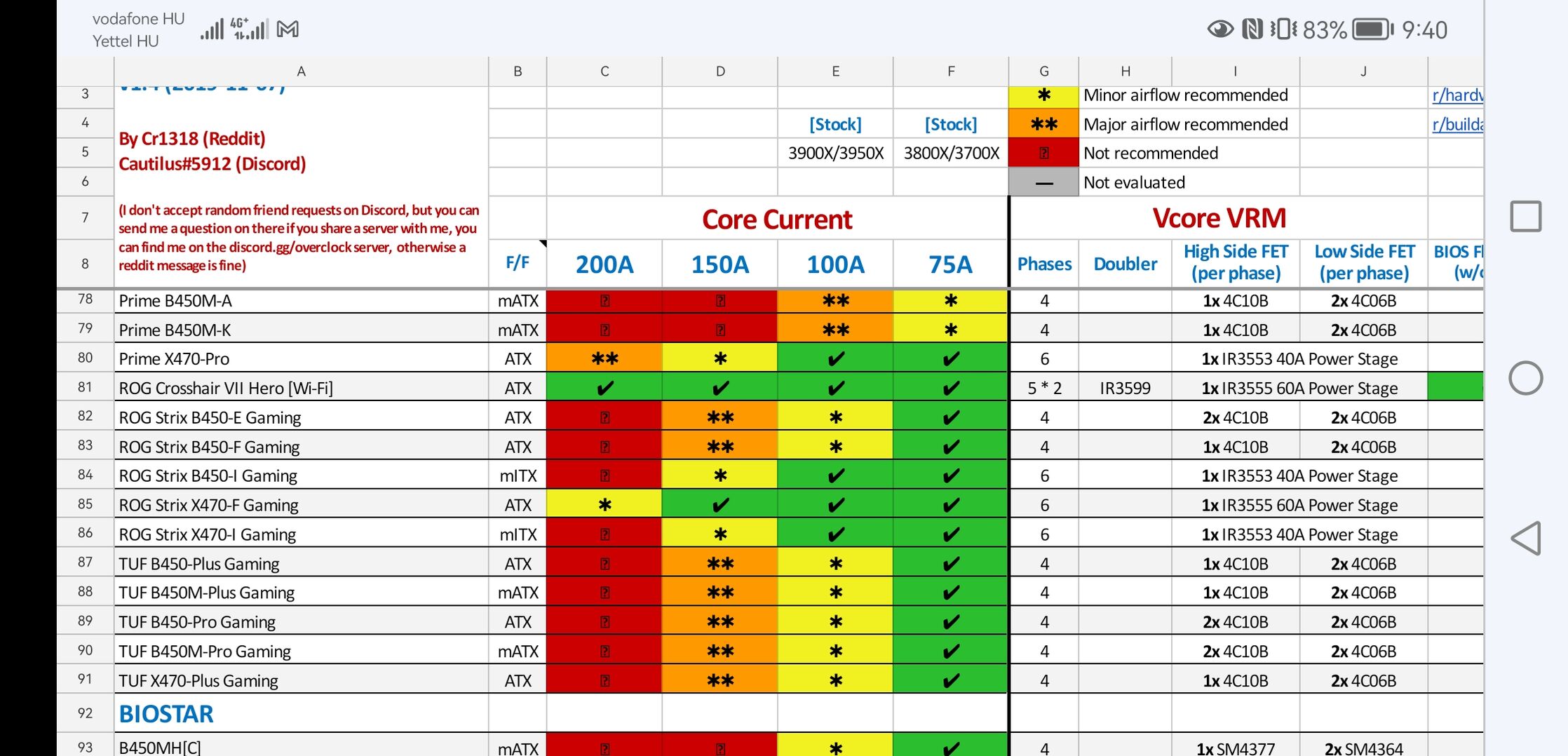Click the "3800X/3700X" cell
Viewport: 1568px width, 756px height.
tap(951, 153)
